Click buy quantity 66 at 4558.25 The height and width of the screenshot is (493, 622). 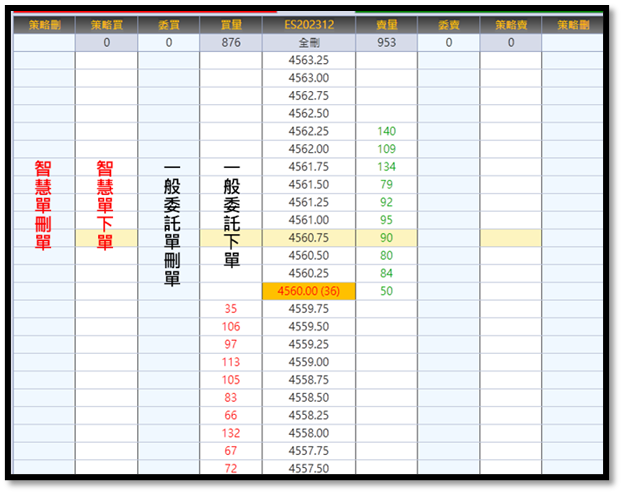pos(231,415)
